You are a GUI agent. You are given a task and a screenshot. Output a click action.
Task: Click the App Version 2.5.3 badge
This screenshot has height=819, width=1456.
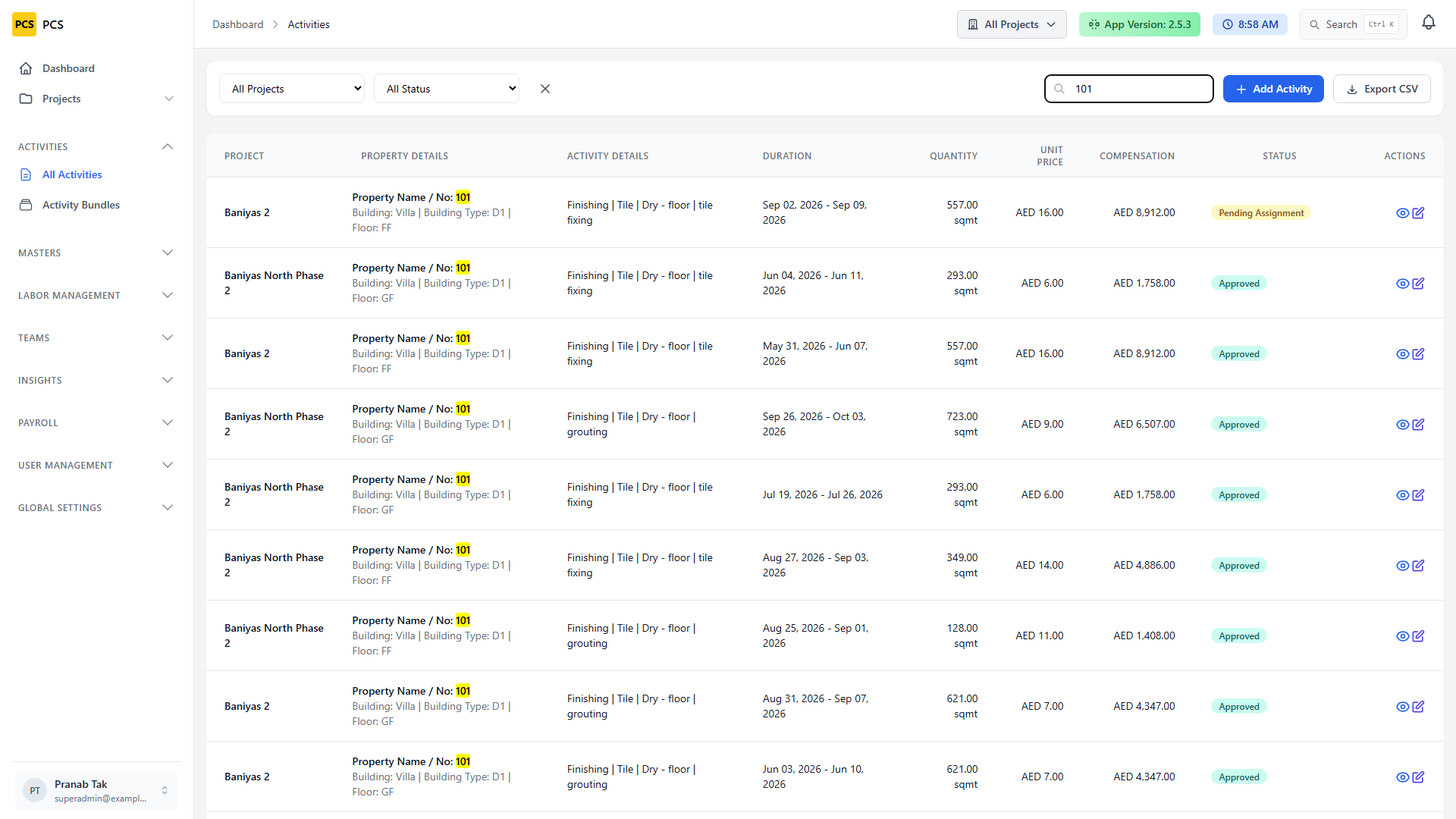[1140, 24]
